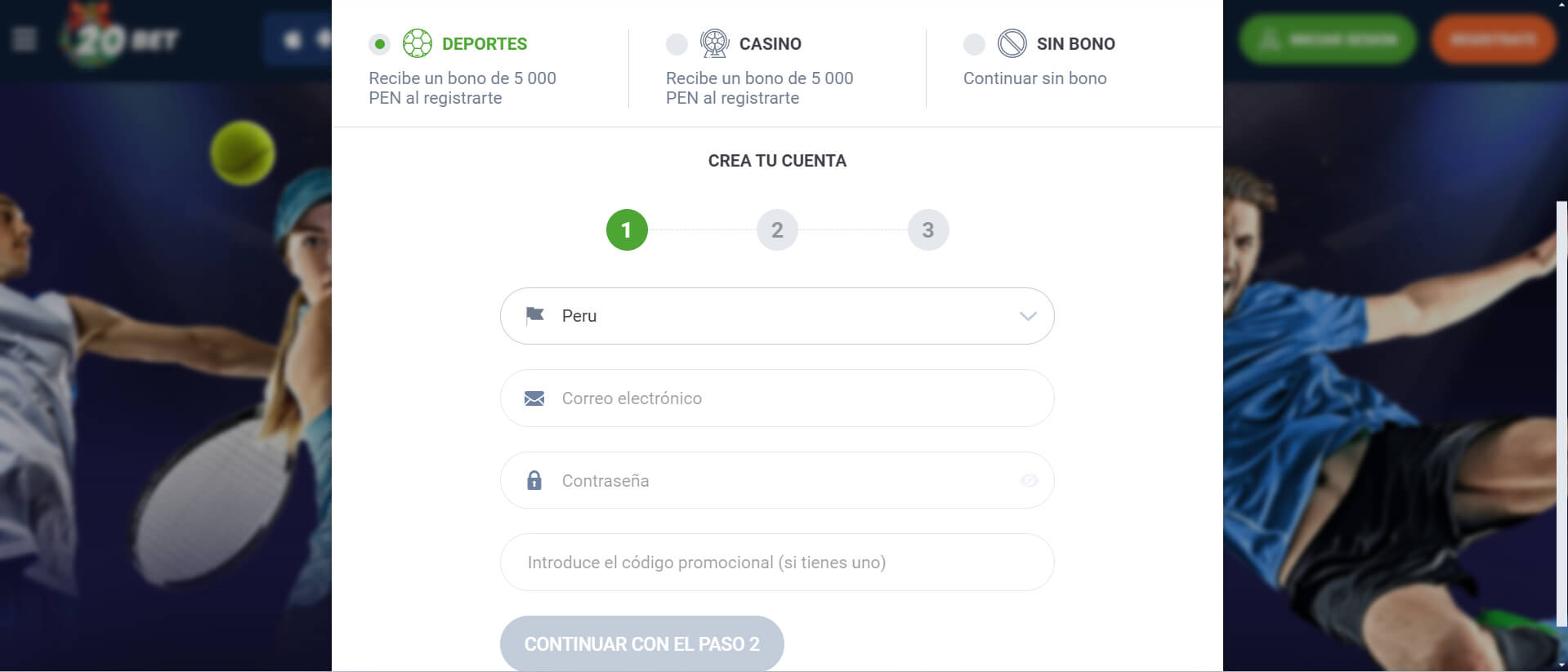Click the orange register button in header
The height and width of the screenshot is (672, 1568).
(1492, 39)
